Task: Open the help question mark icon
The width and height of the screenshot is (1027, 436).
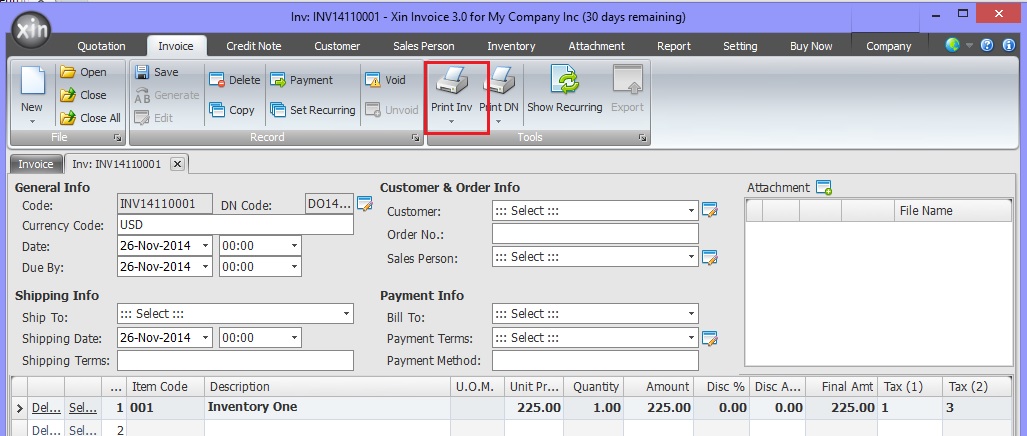Action: pyautogui.click(x=987, y=45)
